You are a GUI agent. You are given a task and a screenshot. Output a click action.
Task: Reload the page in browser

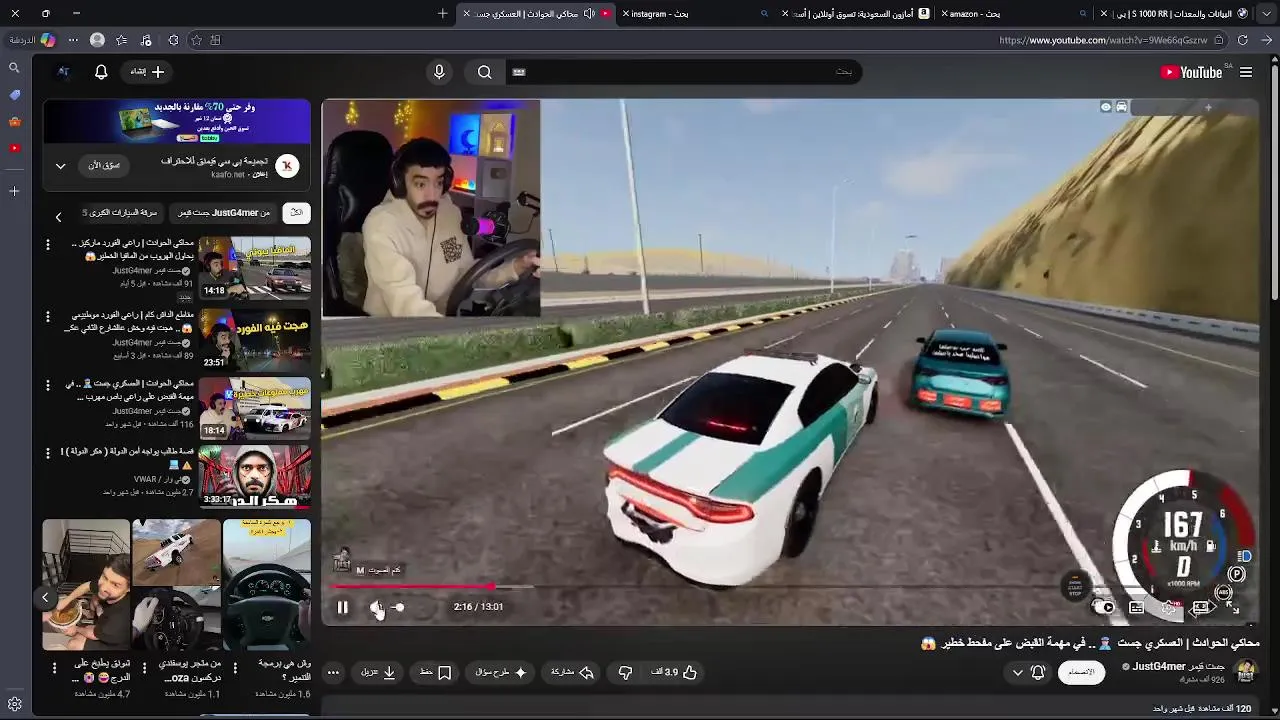coord(1242,40)
